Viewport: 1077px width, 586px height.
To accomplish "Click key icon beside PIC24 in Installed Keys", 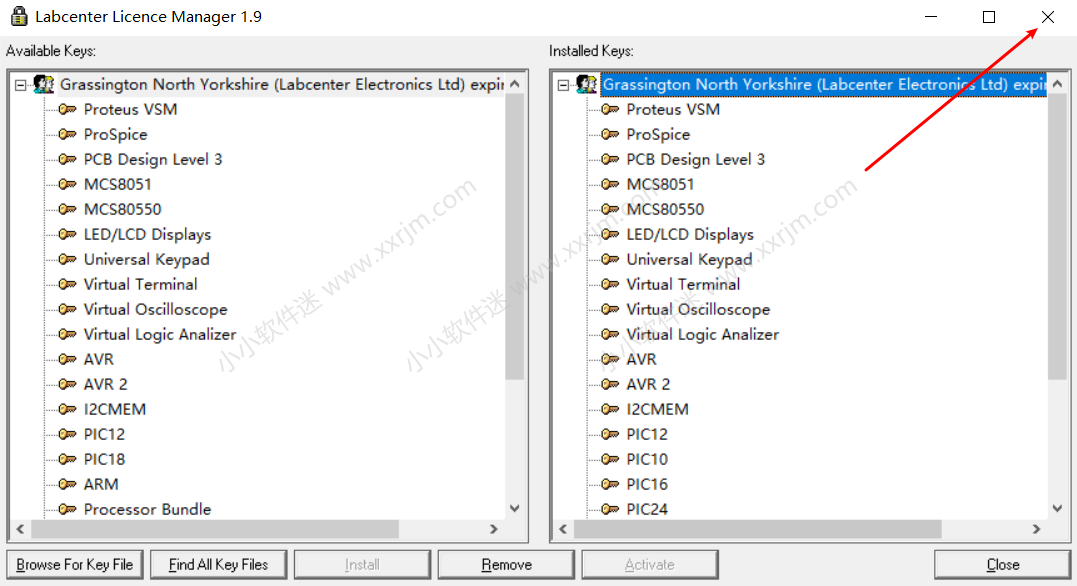I will pos(610,509).
